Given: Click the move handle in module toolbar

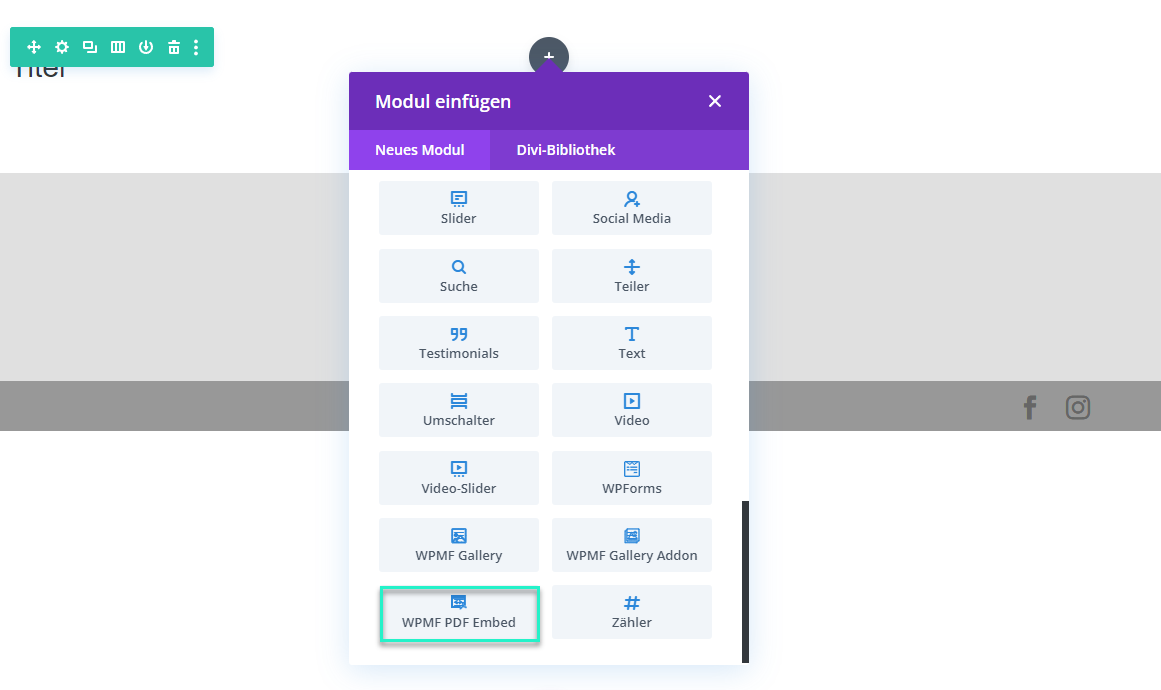Looking at the screenshot, I should click(34, 47).
